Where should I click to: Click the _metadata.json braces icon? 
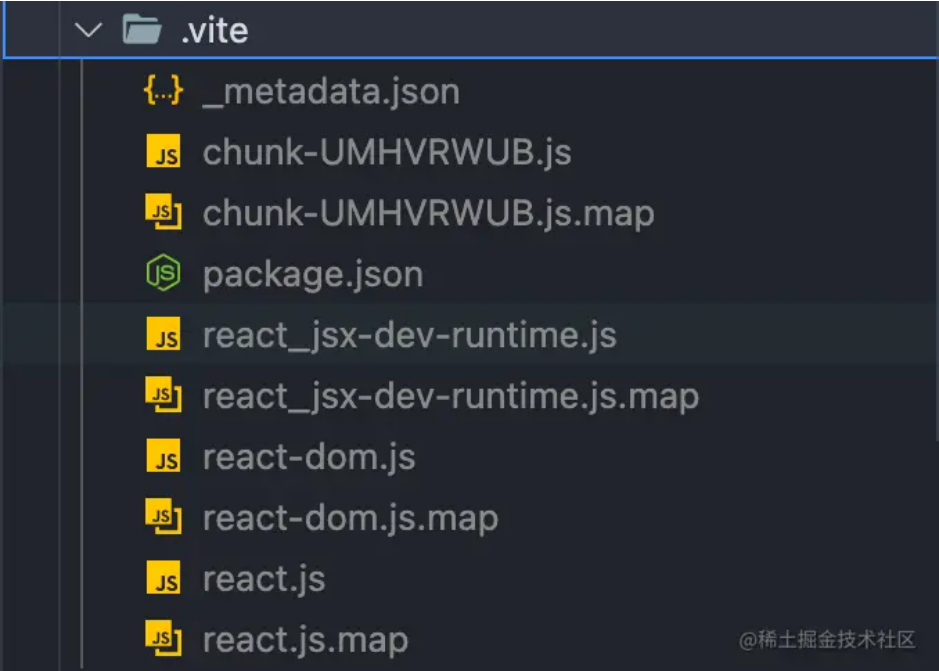click(163, 92)
